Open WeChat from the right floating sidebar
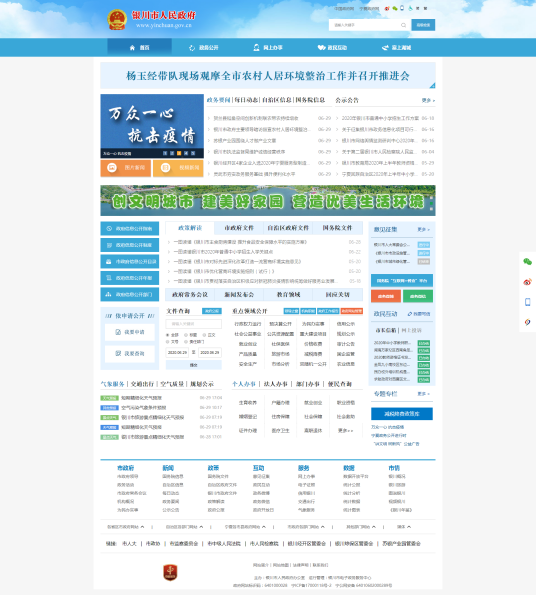The height and width of the screenshot is (595, 536). click(x=527, y=261)
